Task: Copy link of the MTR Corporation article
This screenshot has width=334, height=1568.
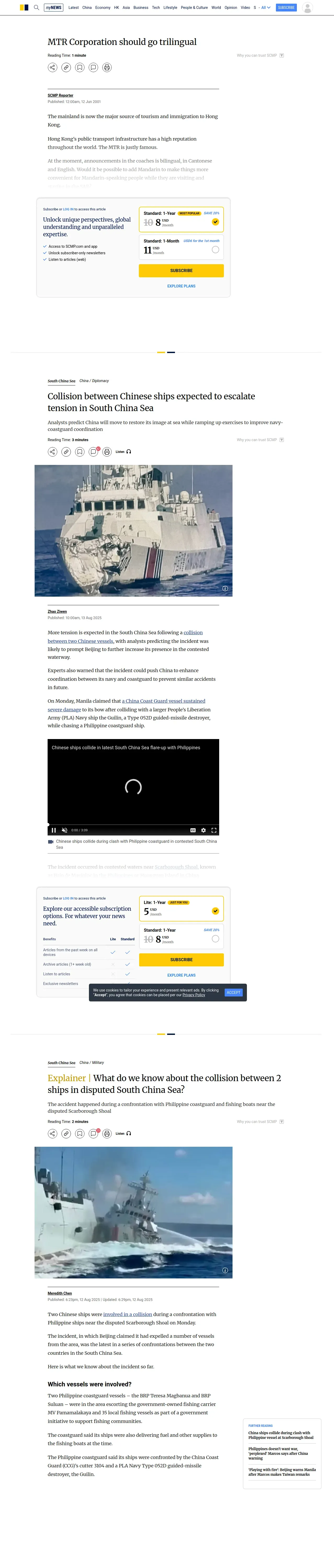Action: 66,68
